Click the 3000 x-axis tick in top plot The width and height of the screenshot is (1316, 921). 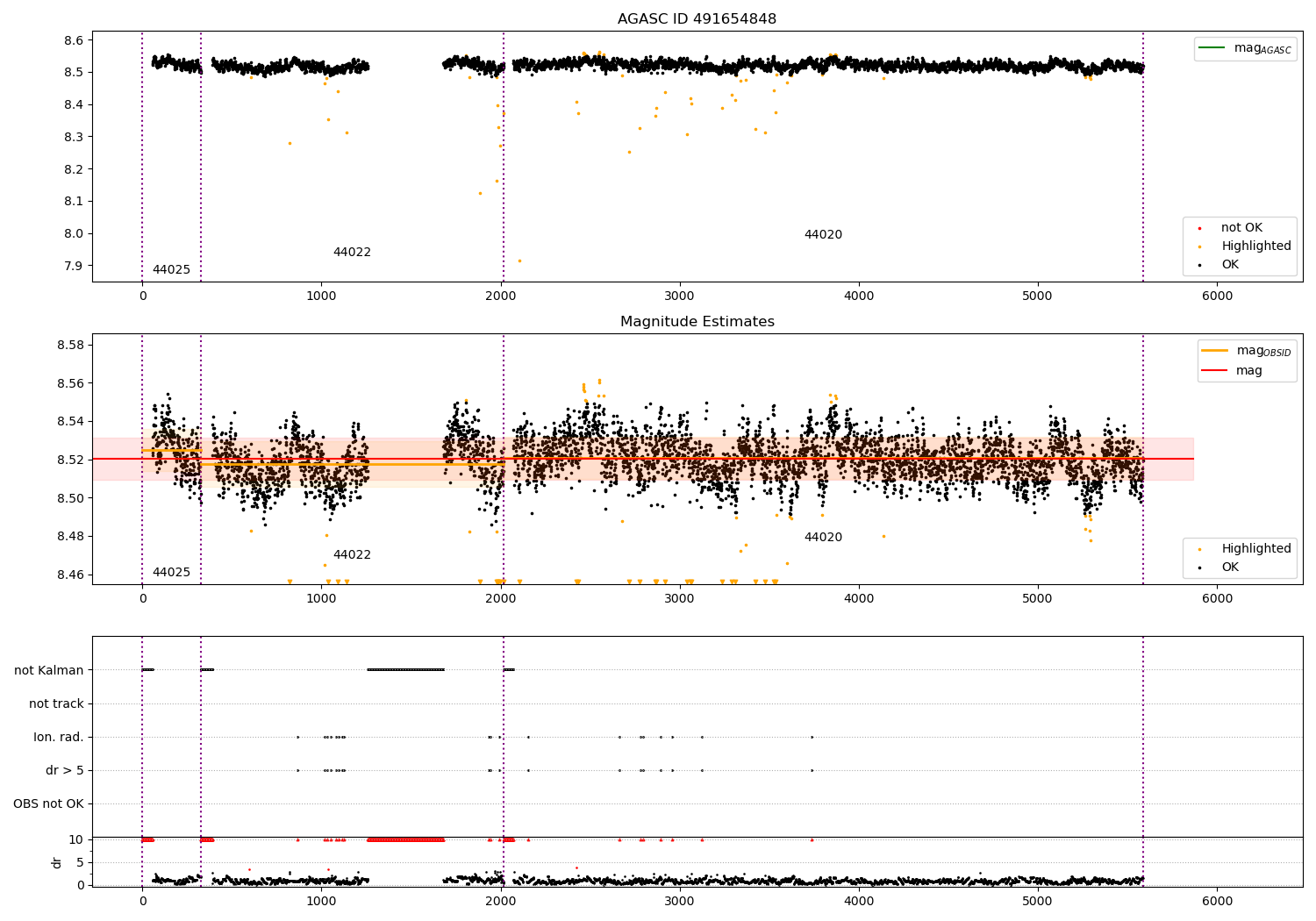point(680,296)
